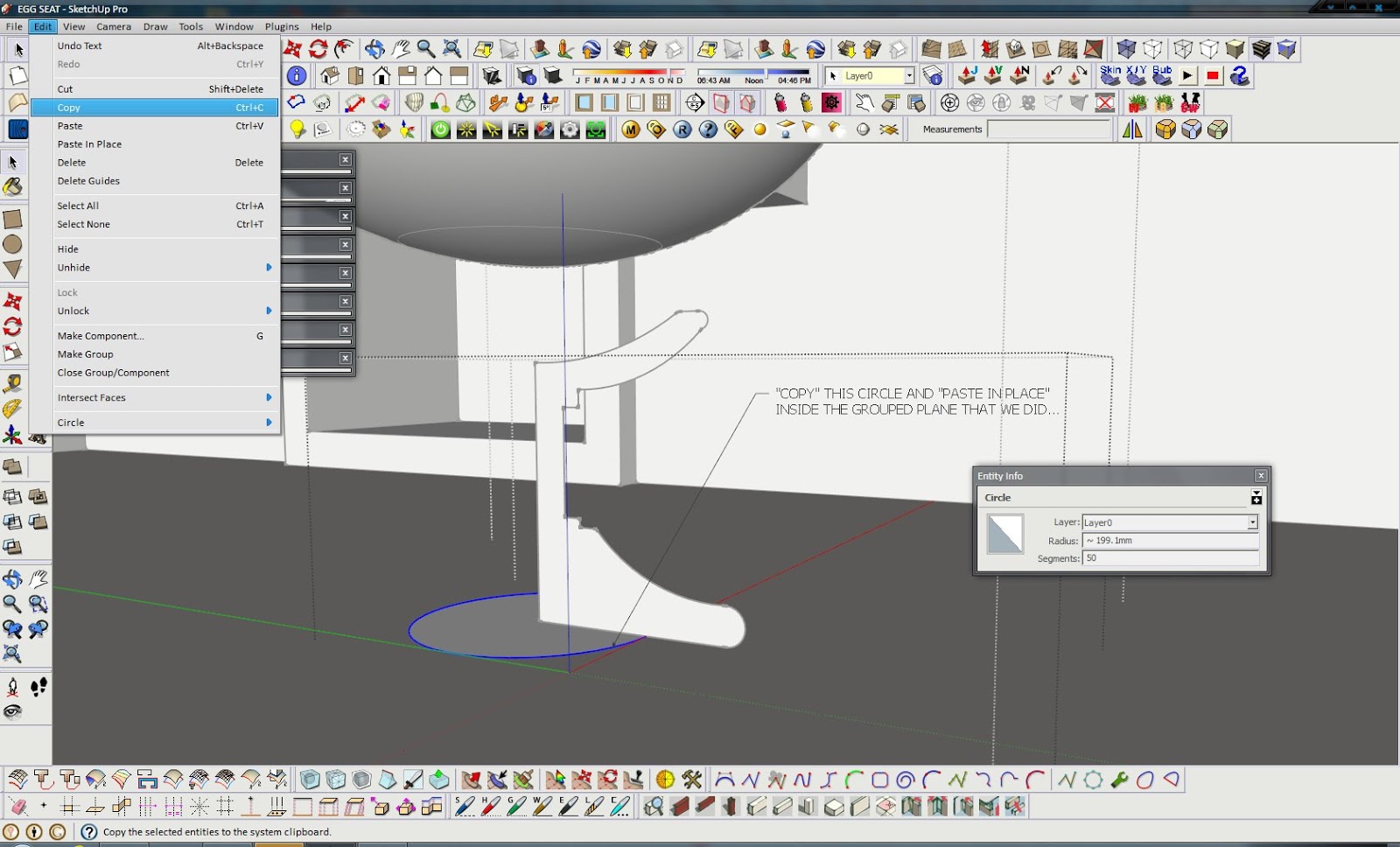Image resolution: width=1400 pixels, height=847 pixels.
Task: Select the Rectangle drawing tool
Action: [13, 218]
